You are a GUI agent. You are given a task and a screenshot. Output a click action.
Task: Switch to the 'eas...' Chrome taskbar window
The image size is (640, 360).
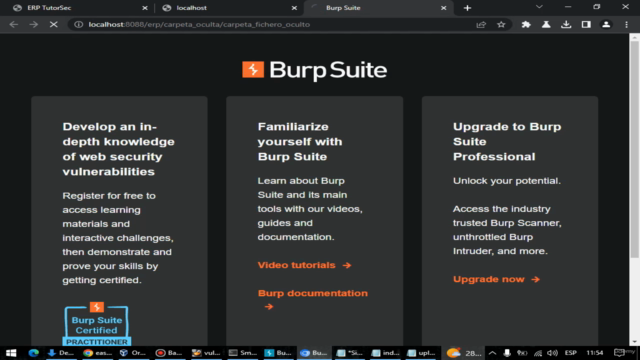pyautogui.click(x=97, y=353)
